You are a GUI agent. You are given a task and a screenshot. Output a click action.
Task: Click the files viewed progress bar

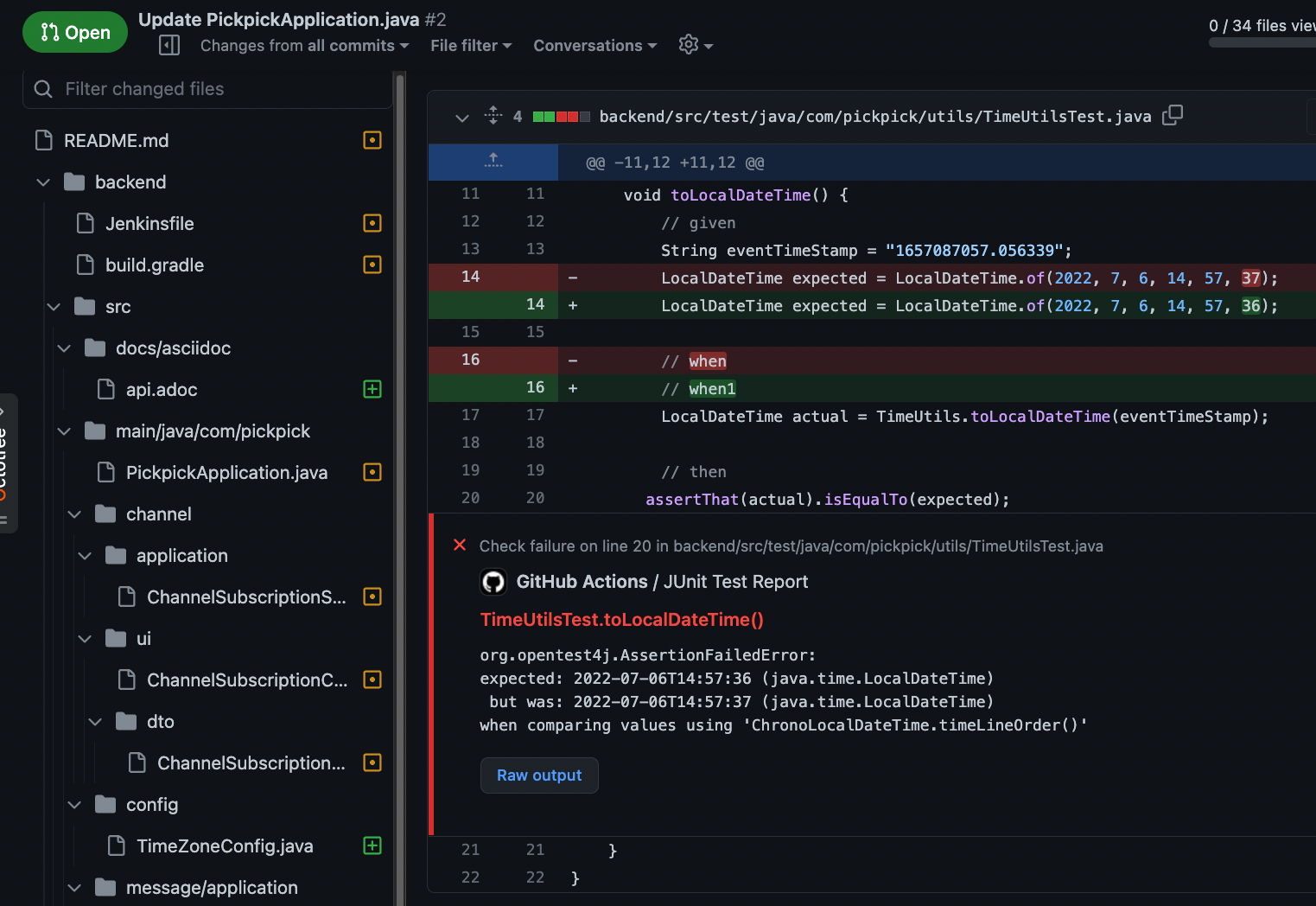coord(1262,42)
